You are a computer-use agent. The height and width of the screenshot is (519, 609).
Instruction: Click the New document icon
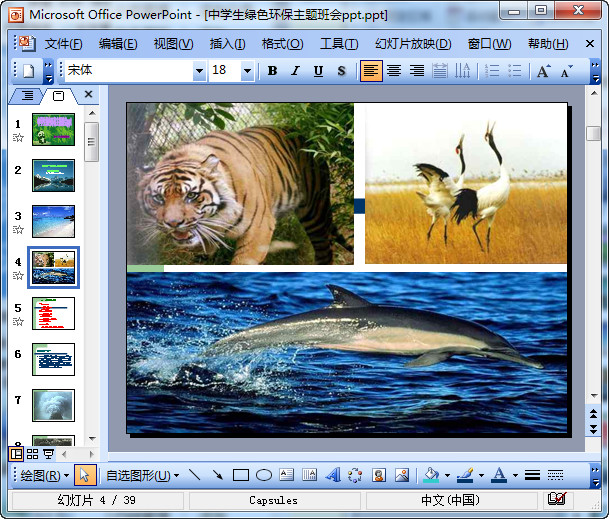pyautogui.click(x=28, y=71)
